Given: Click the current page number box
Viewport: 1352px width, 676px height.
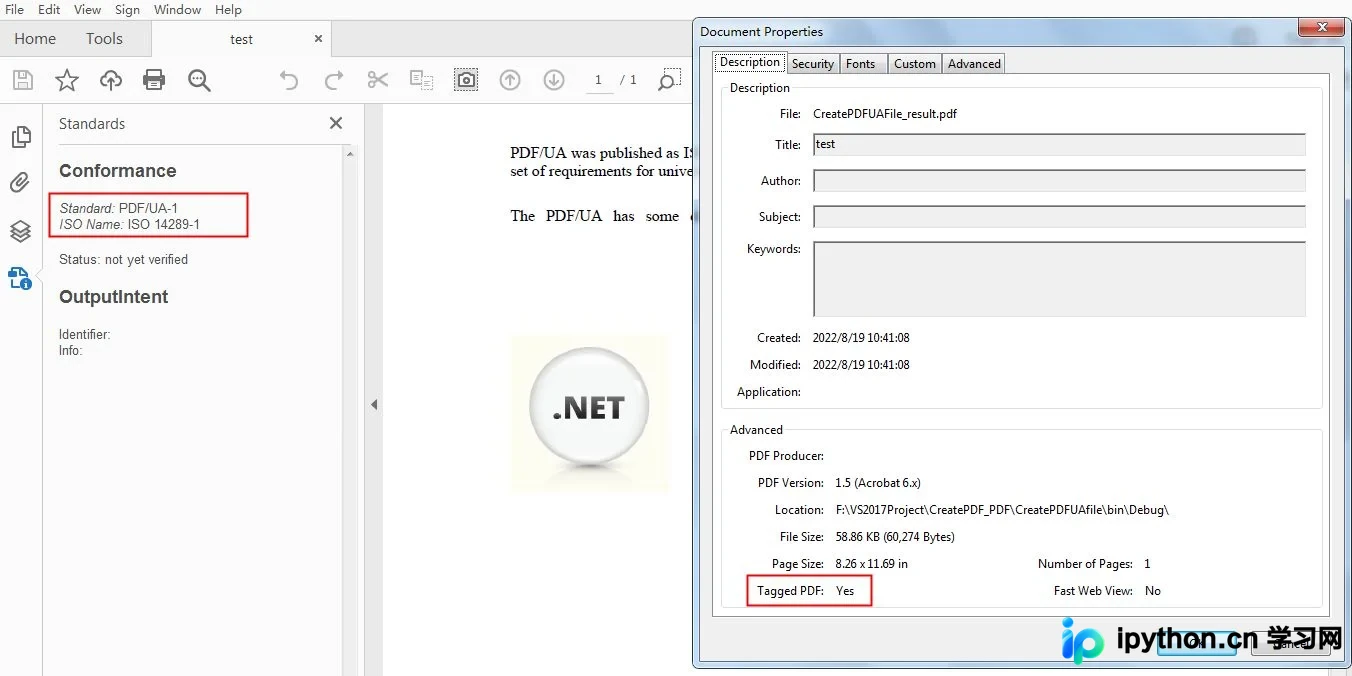Looking at the screenshot, I should click(599, 80).
